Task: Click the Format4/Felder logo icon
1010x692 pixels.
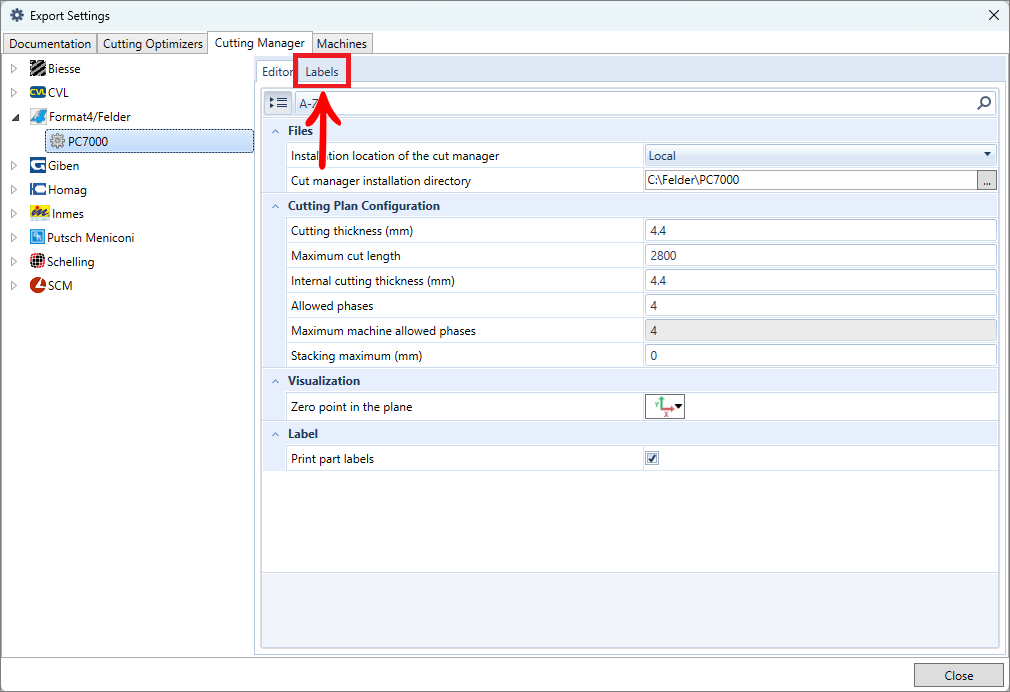Action: tap(39, 117)
